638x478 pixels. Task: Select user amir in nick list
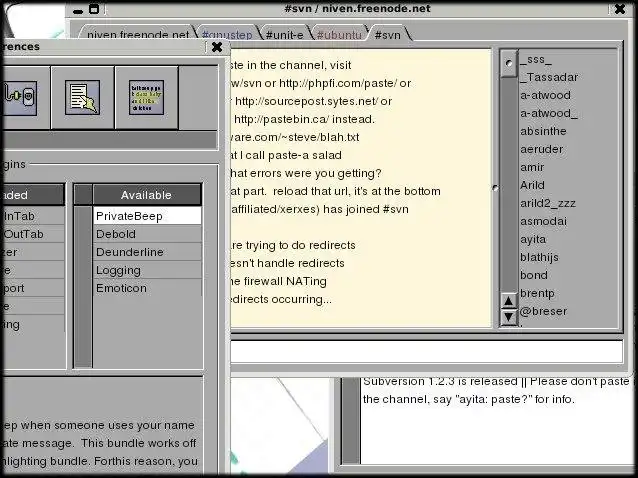pos(532,167)
